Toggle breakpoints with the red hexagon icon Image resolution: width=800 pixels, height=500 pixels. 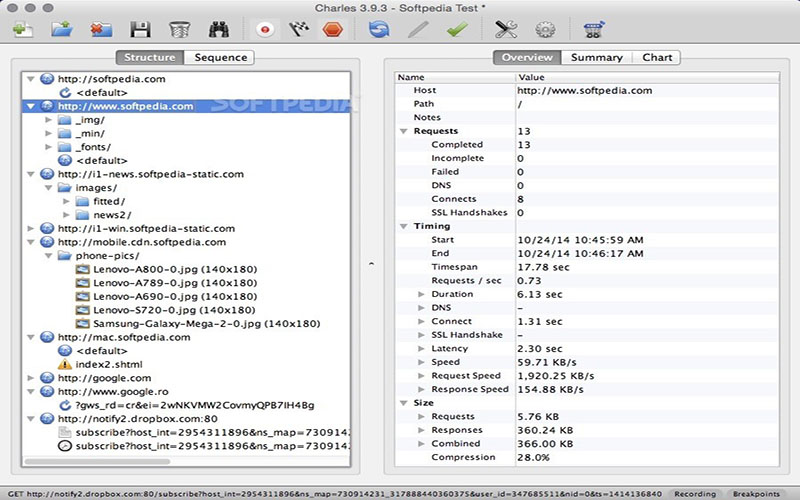333,29
